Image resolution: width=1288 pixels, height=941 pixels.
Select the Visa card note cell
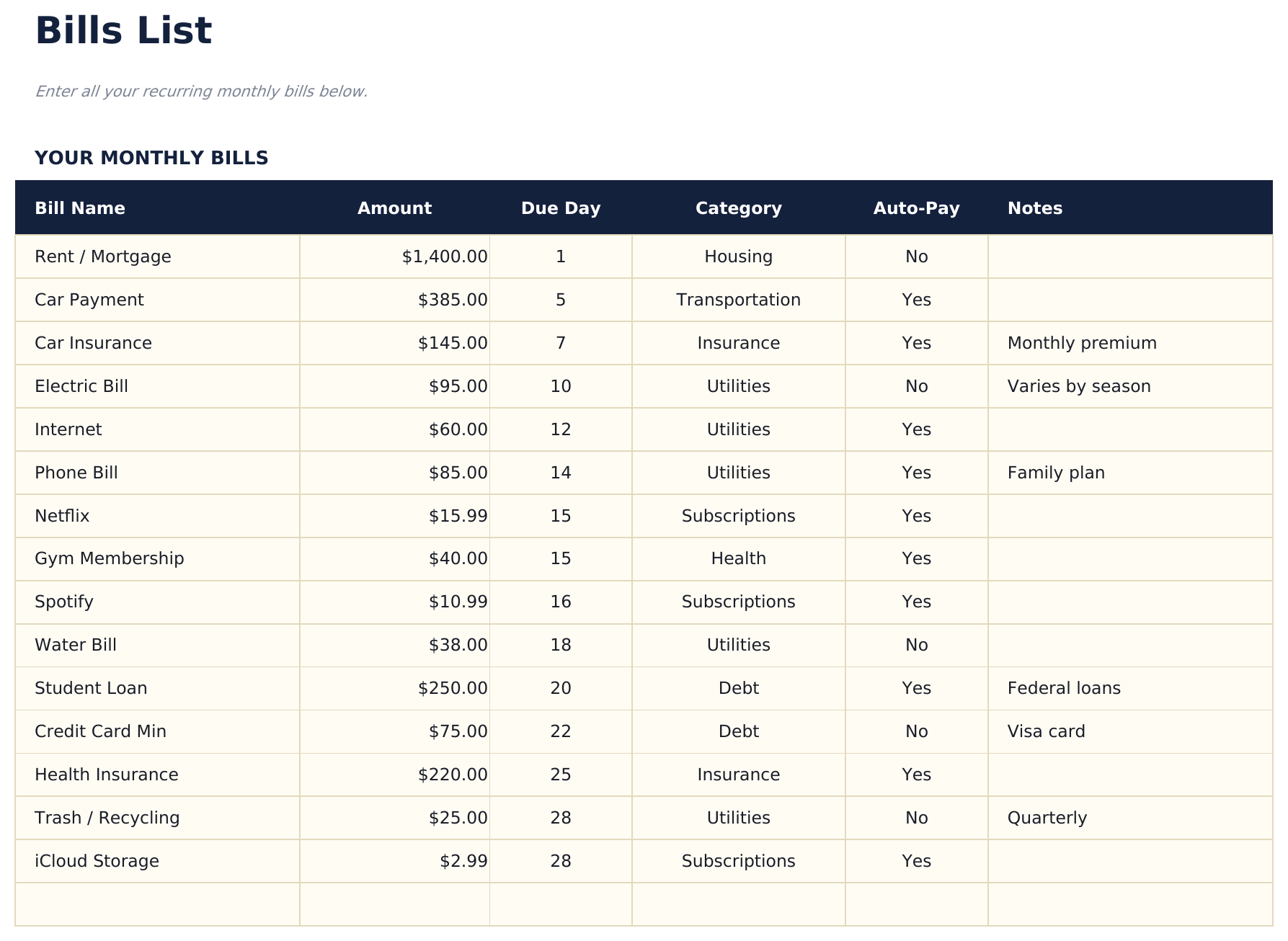[1046, 731]
